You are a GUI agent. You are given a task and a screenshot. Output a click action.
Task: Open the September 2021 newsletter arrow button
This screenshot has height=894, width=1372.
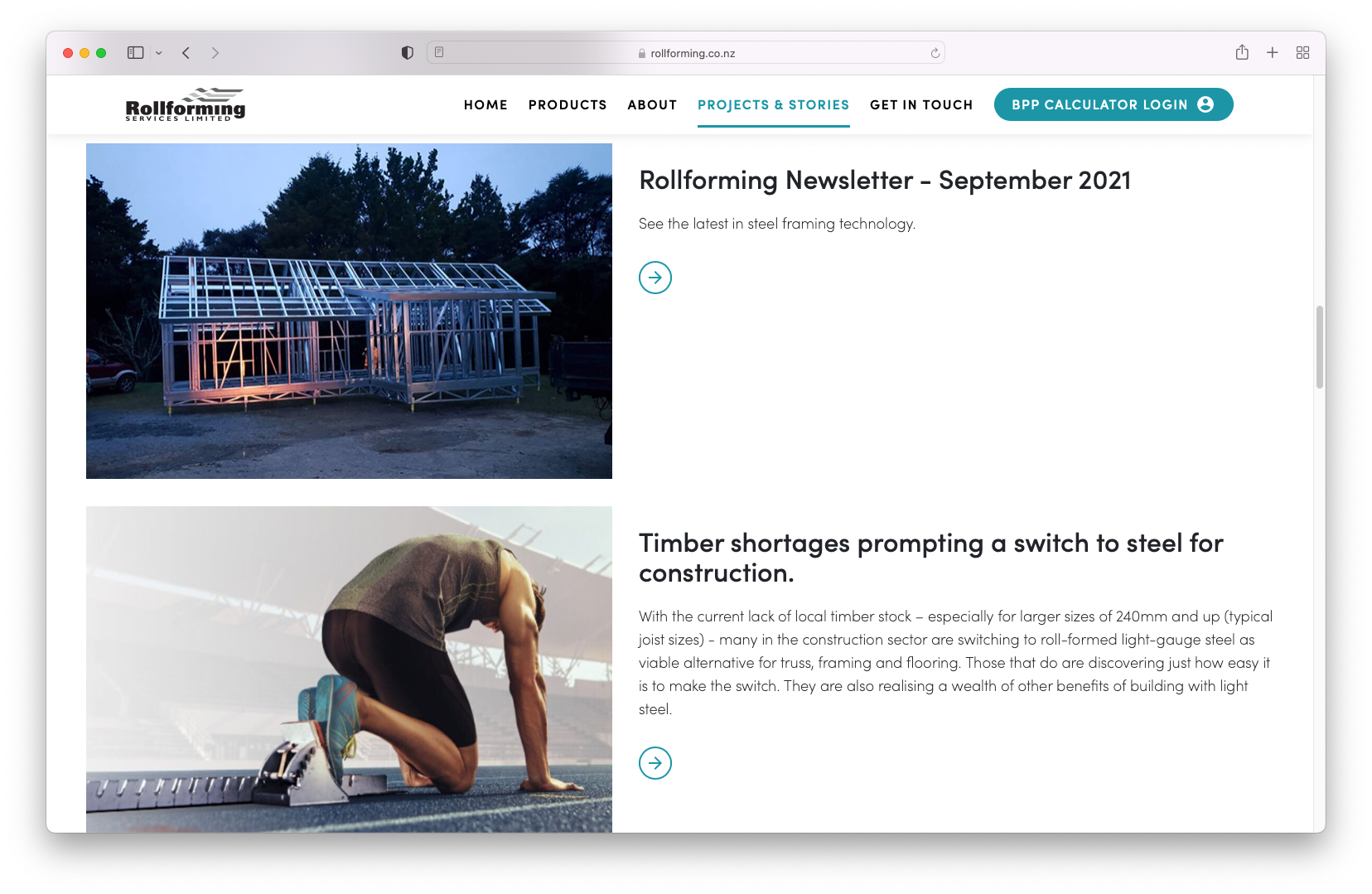655,278
